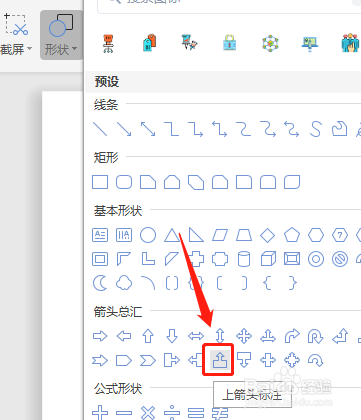Select the horizontal text box shape

pos(100,235)
